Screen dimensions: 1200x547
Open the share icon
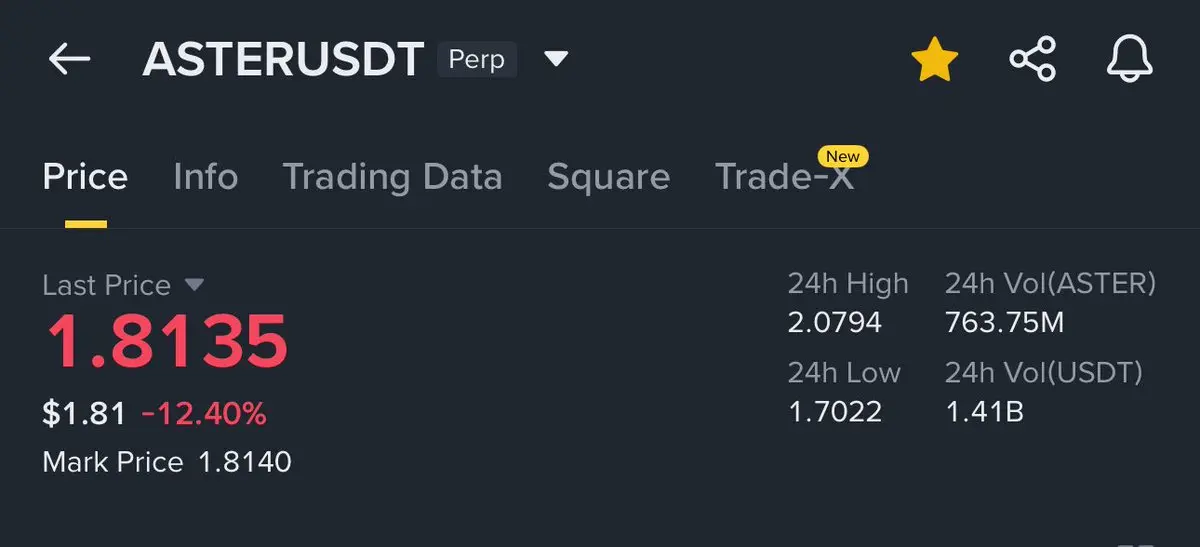tap(1033, 60)
